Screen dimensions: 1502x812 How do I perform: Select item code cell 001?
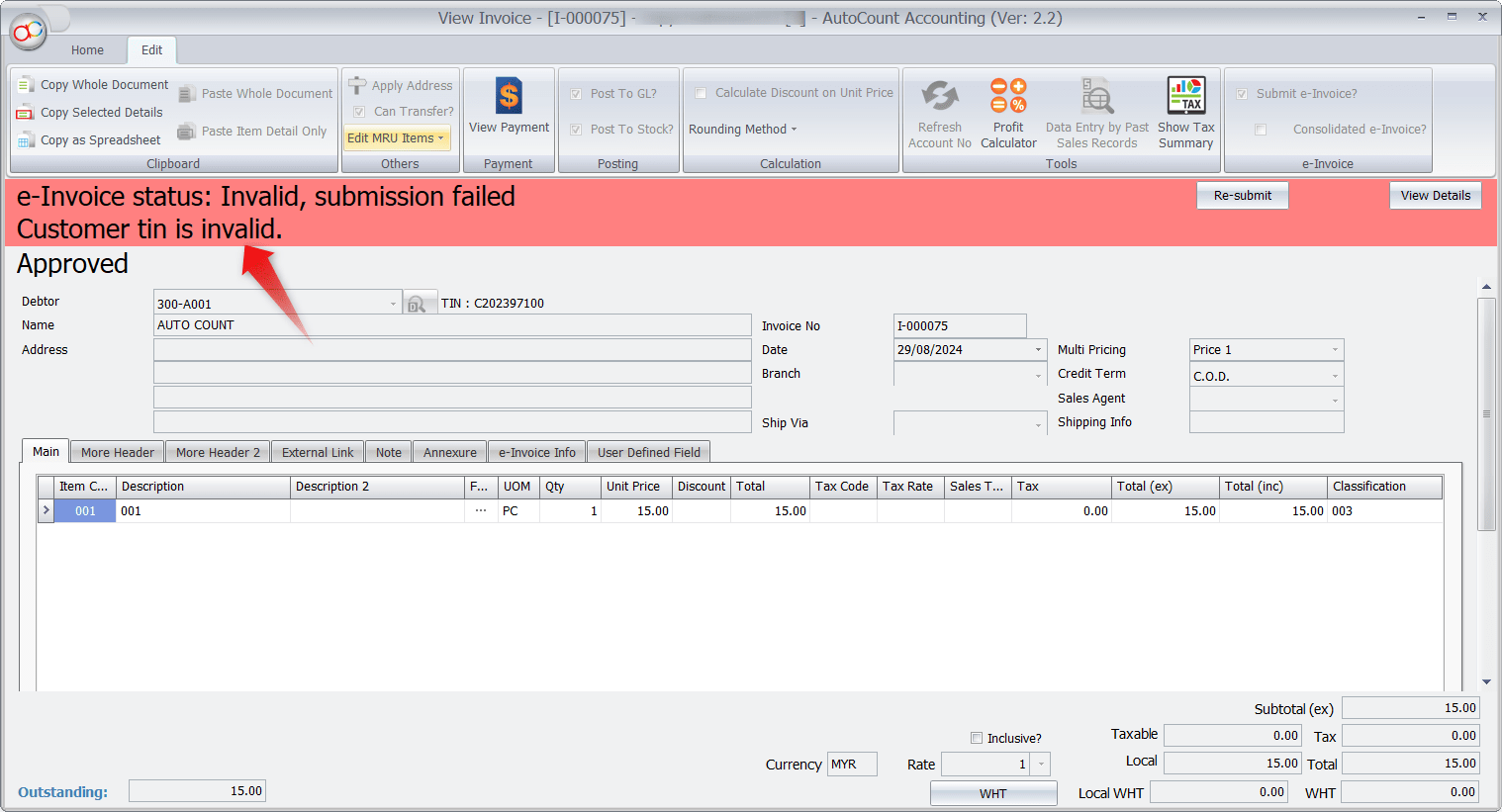[x=85, y=511]
